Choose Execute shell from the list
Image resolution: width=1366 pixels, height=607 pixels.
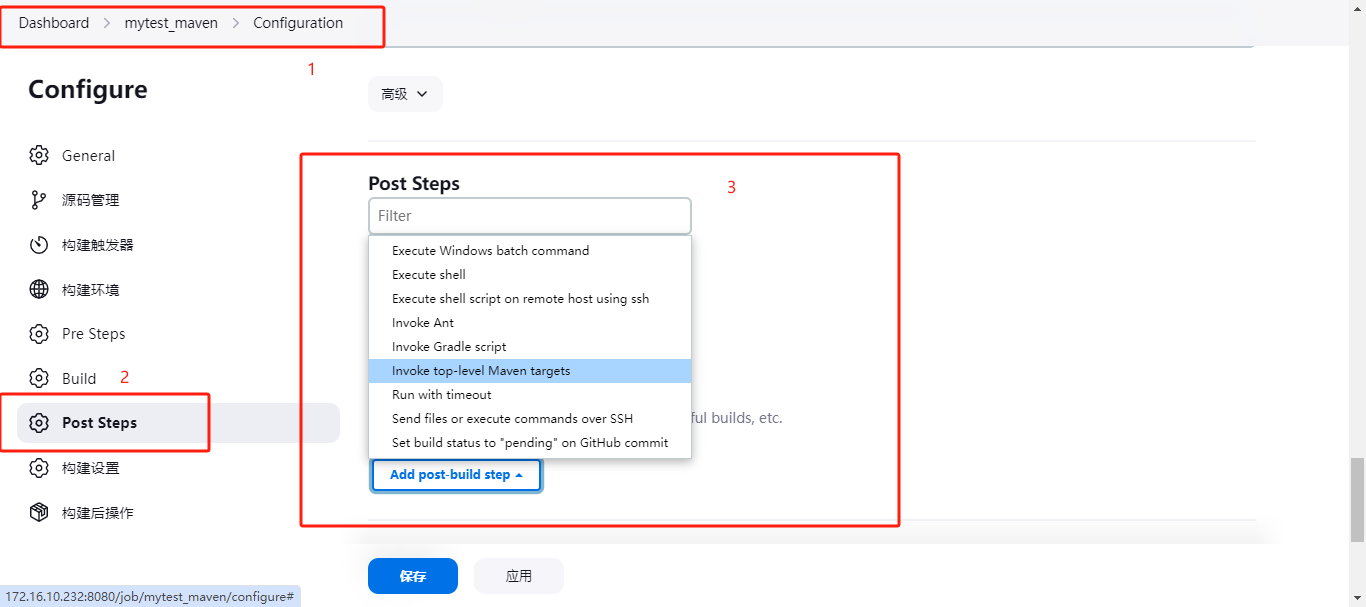tap(429, 275)
